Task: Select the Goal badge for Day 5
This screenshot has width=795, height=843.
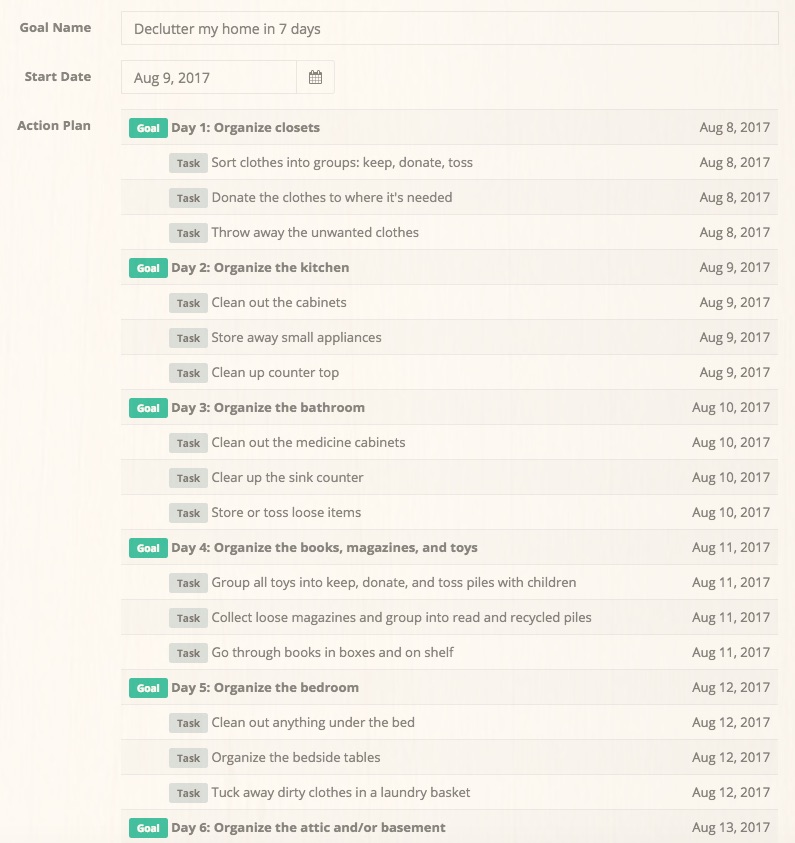Action: tap(147, 688)
